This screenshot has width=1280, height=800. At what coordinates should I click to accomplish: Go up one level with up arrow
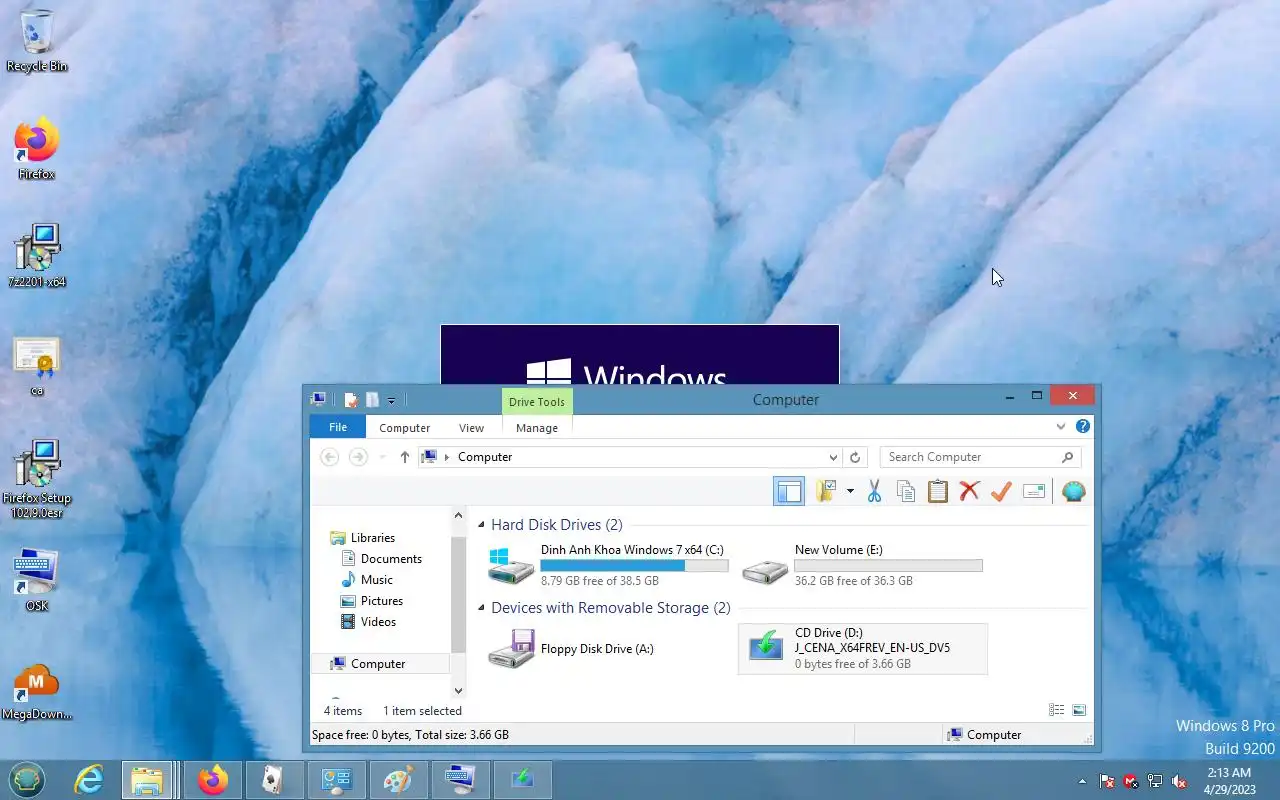tap(404, 457)
